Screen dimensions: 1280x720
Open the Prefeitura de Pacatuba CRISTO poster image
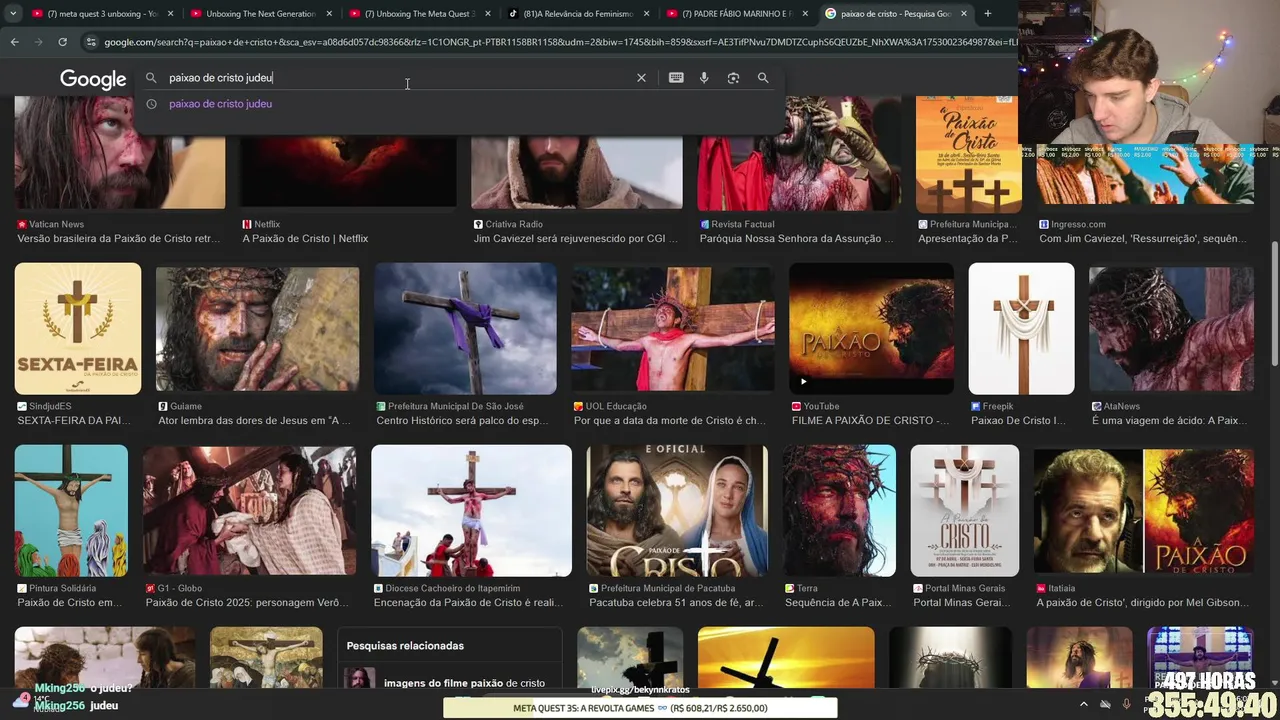tap(677, 510)
